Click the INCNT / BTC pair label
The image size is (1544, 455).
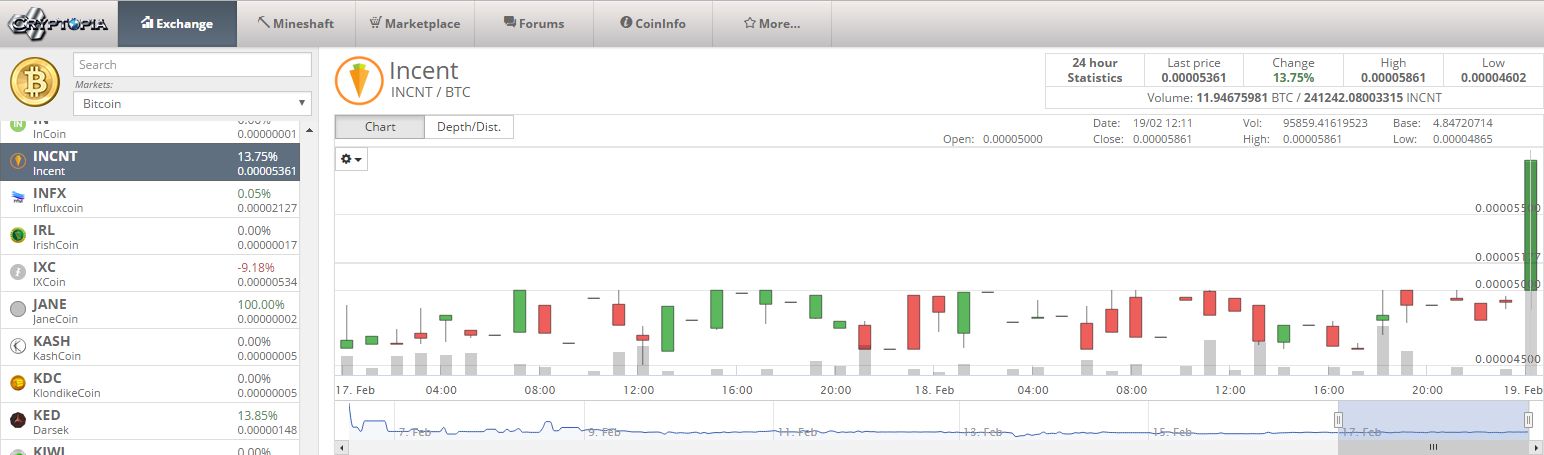[429, 92]
